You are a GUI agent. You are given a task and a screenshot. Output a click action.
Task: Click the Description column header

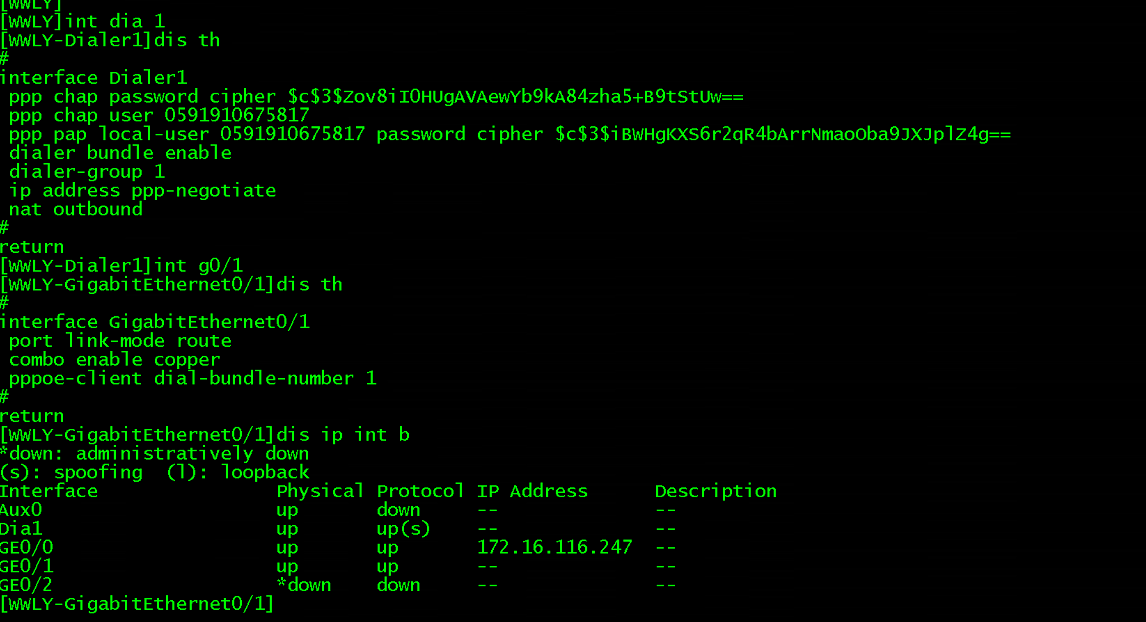pyautogui.click(x=715, y=491)
